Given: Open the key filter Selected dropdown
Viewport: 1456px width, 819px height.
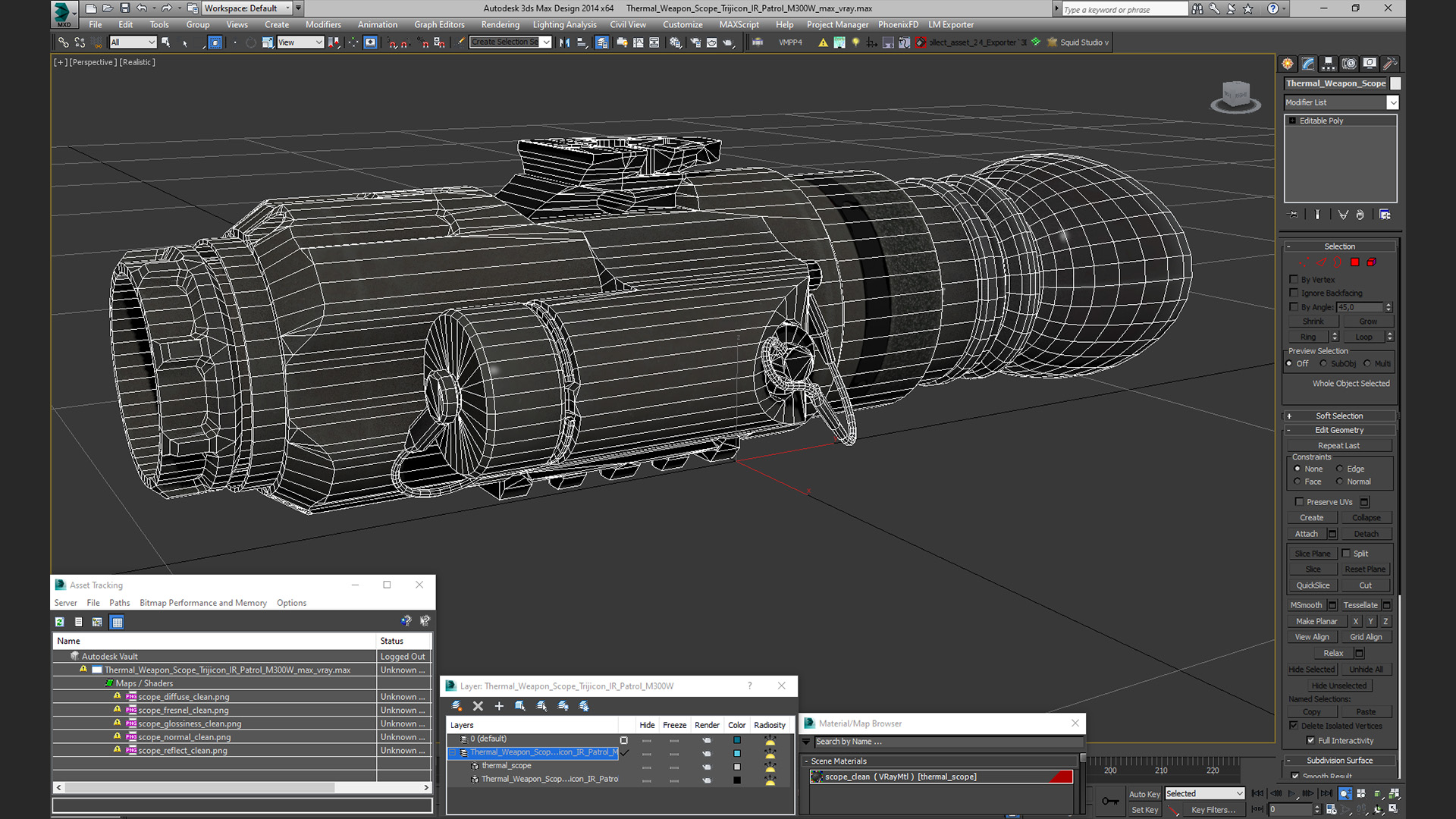Looking at the screenshot, I should 1205,793.
